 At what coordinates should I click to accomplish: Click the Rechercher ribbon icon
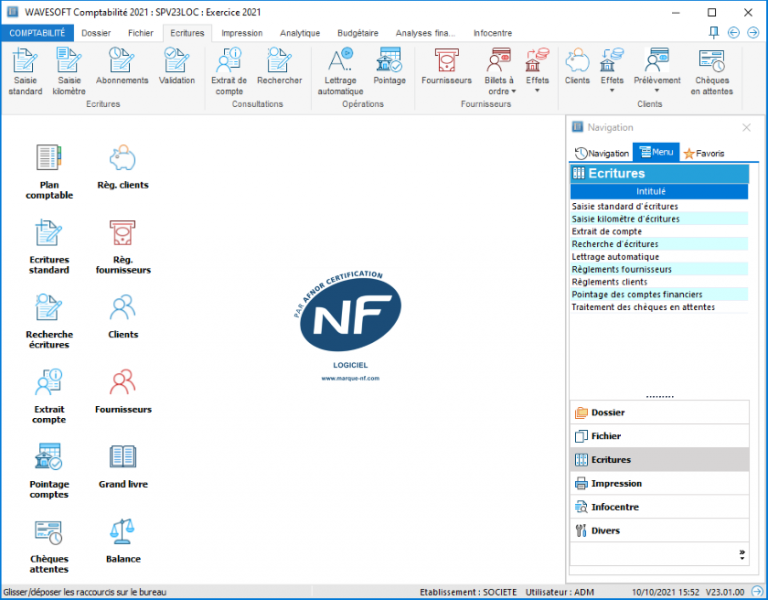[x=279, y=67]
